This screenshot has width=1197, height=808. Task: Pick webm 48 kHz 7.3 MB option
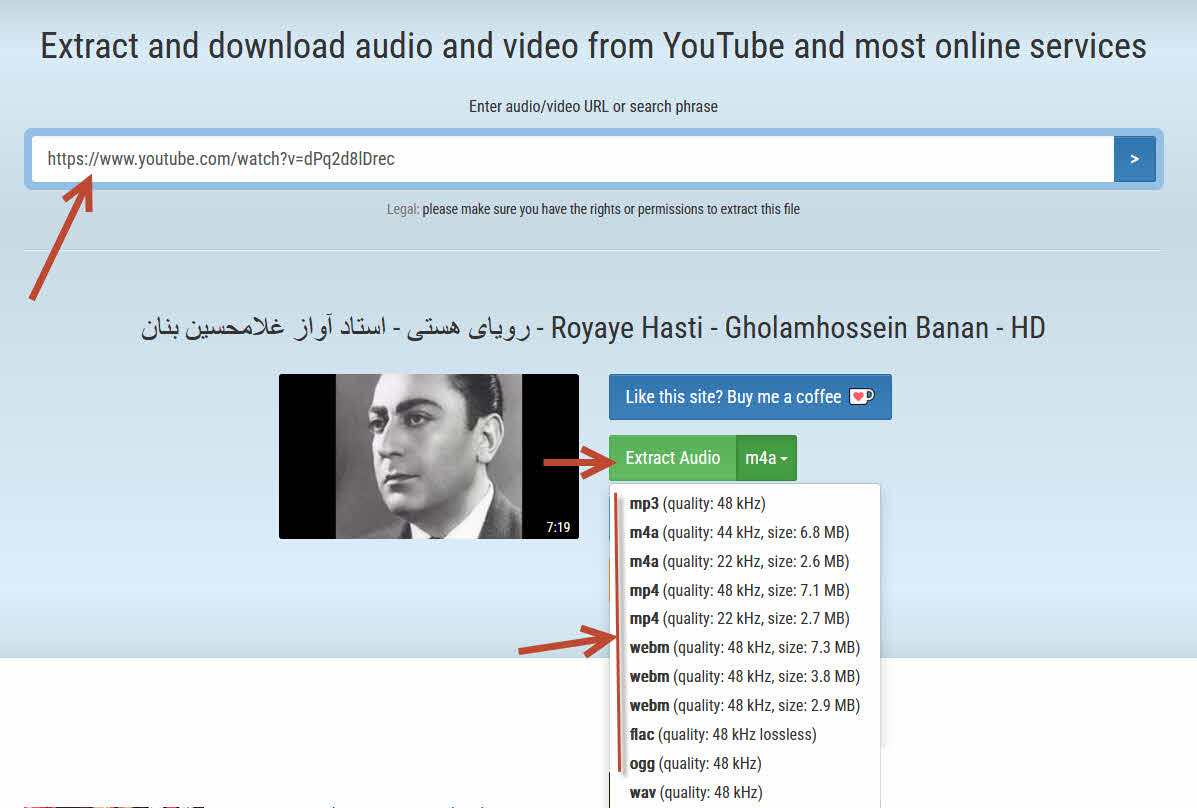coord(744,648)
